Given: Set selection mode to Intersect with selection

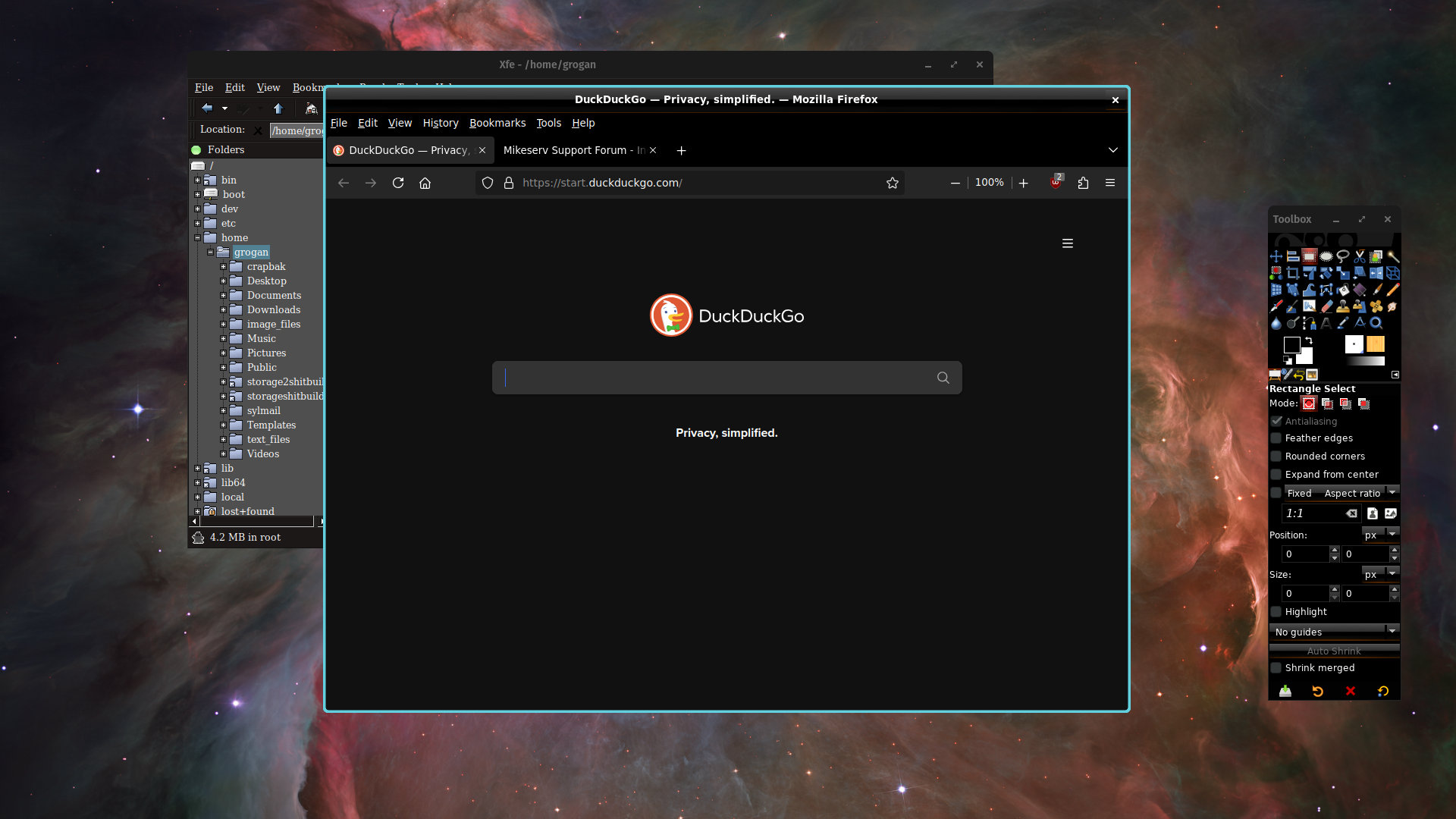Looking at the screenshot, I should (1363, 403).
